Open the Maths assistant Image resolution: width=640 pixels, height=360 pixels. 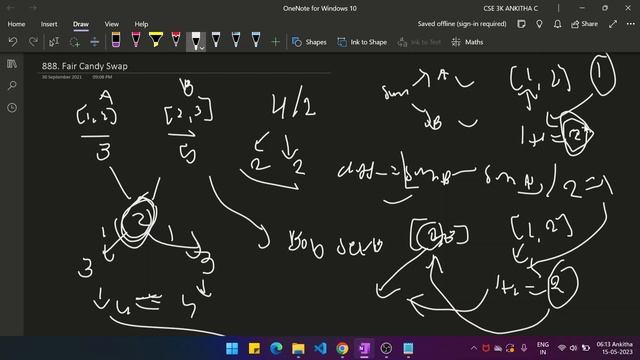tap(468, 42)
